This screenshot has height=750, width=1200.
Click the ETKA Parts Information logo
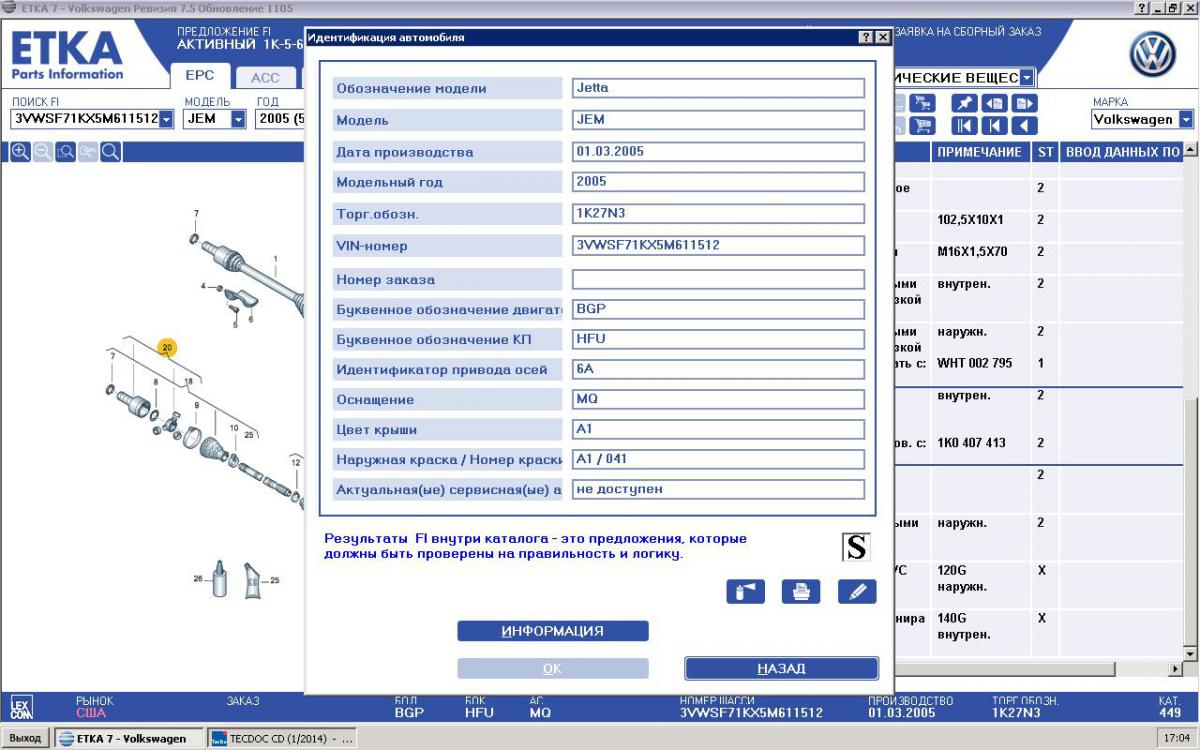point(68,55)
